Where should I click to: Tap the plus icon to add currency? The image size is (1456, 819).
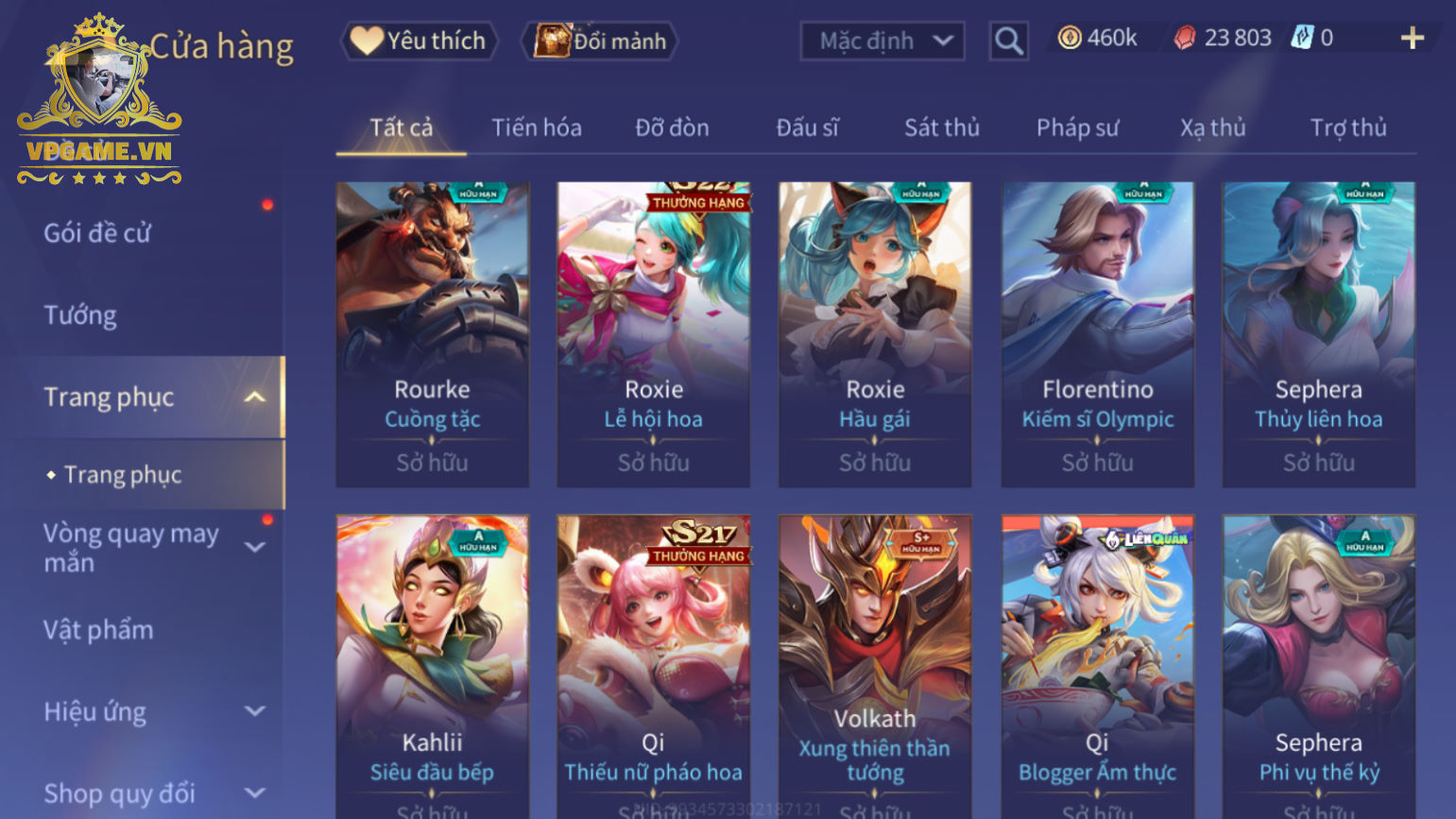point(1412,38)
